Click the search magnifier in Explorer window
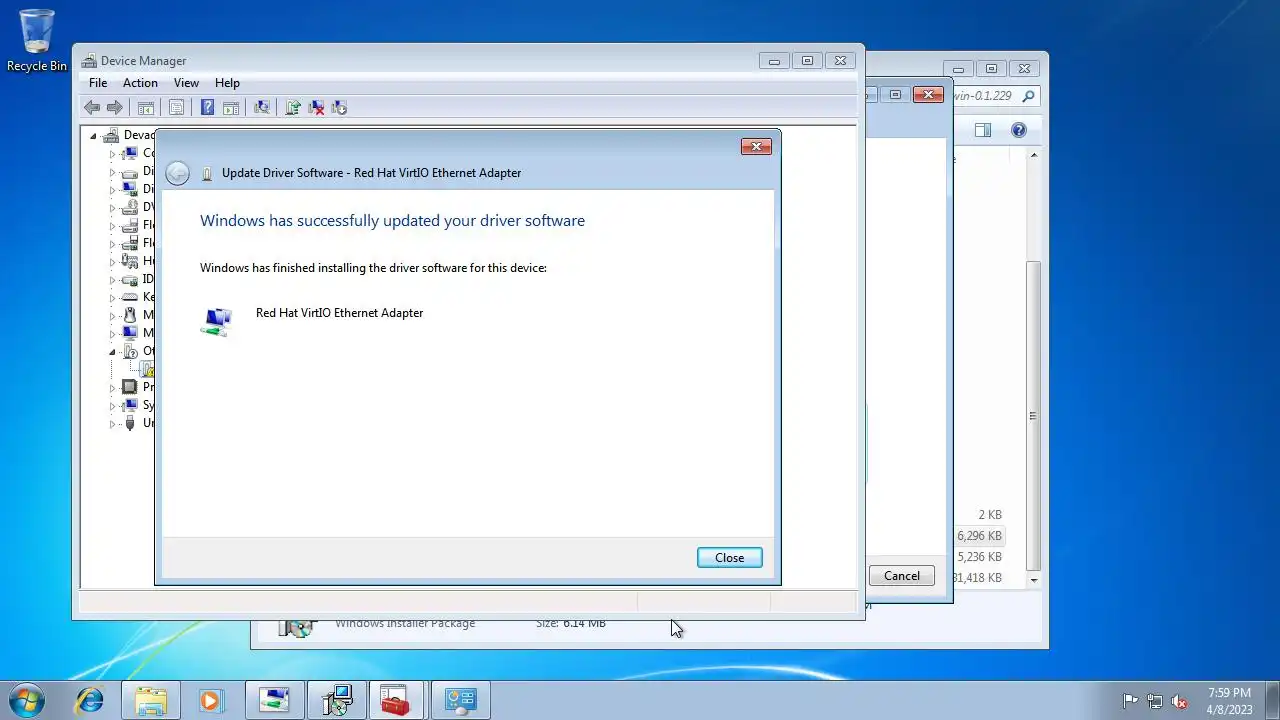 tap(1028, 96)
